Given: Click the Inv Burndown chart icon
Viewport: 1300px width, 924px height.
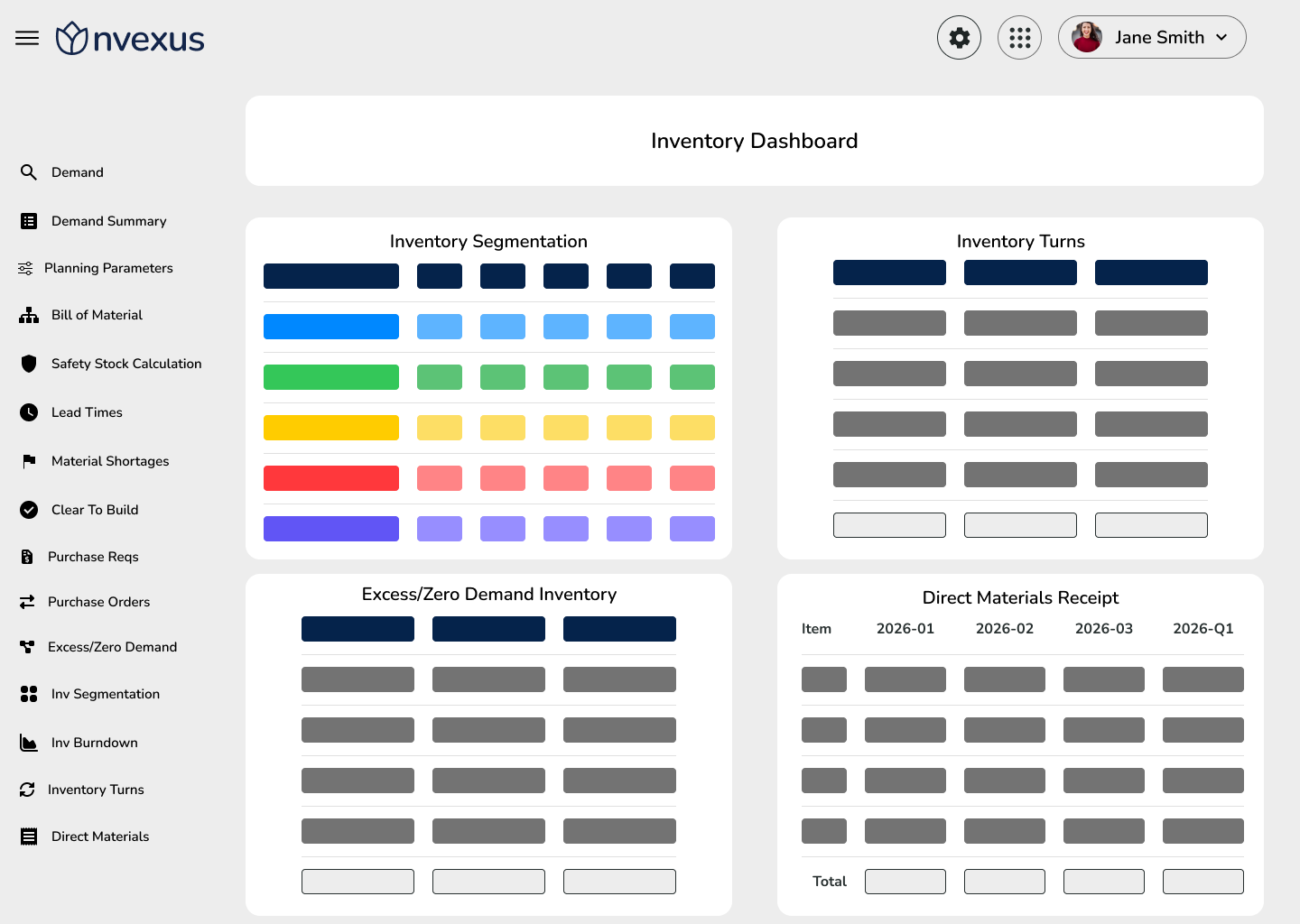Looking at the screenshot, I should (29, 743).
